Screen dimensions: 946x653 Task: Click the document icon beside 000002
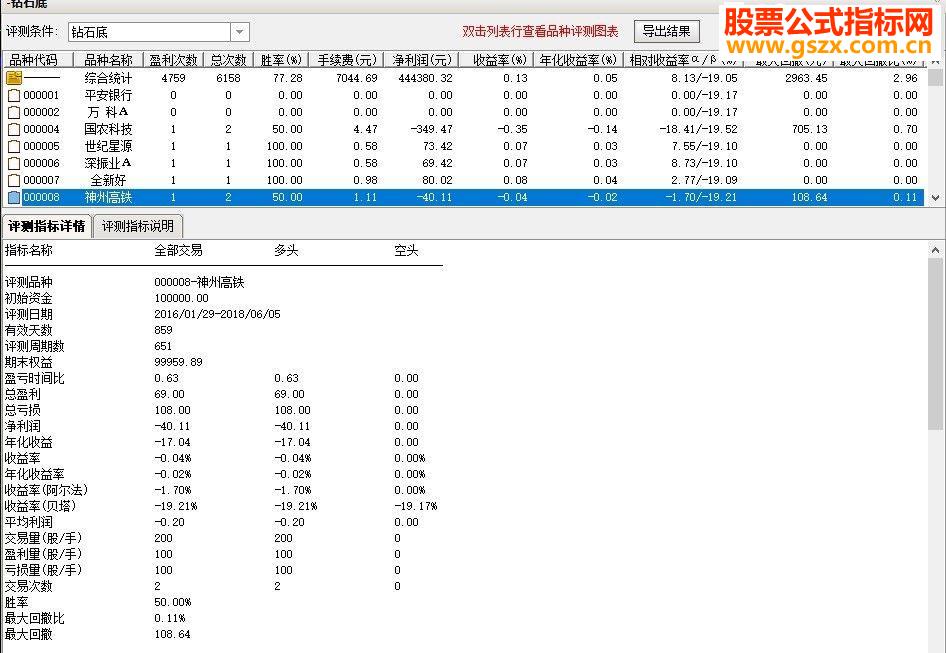click(x=14, y=112)
